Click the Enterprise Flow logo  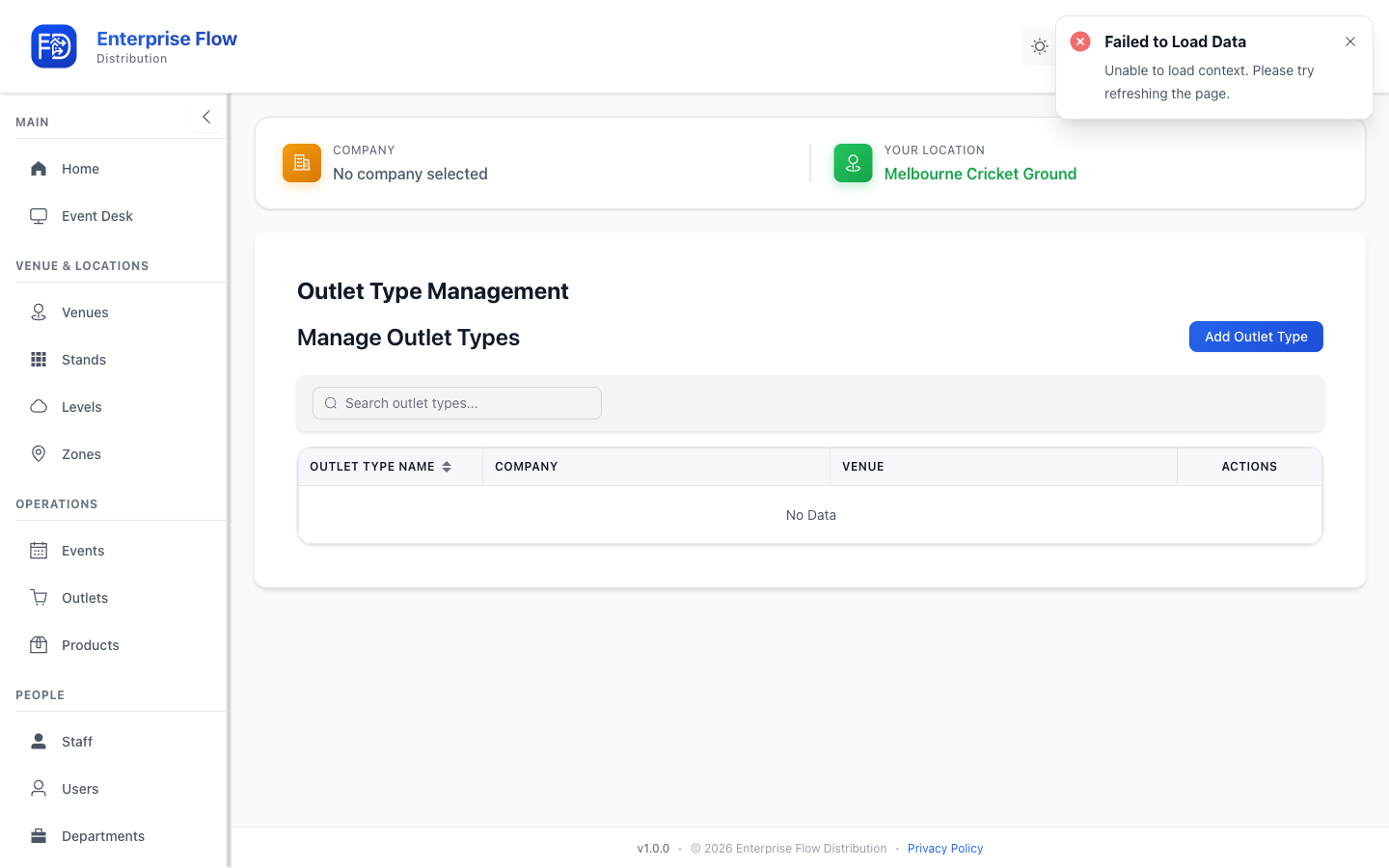click(x=54, y=46)
